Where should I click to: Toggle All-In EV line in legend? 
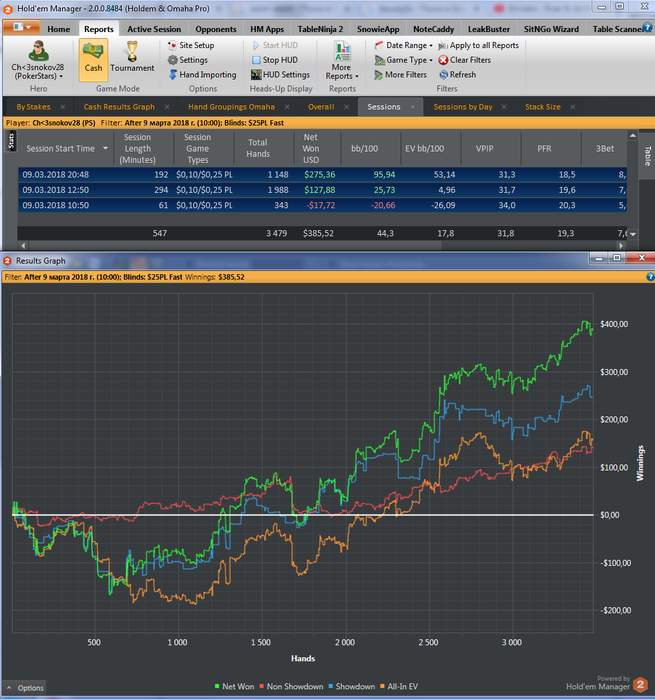(x=399, y=687)
